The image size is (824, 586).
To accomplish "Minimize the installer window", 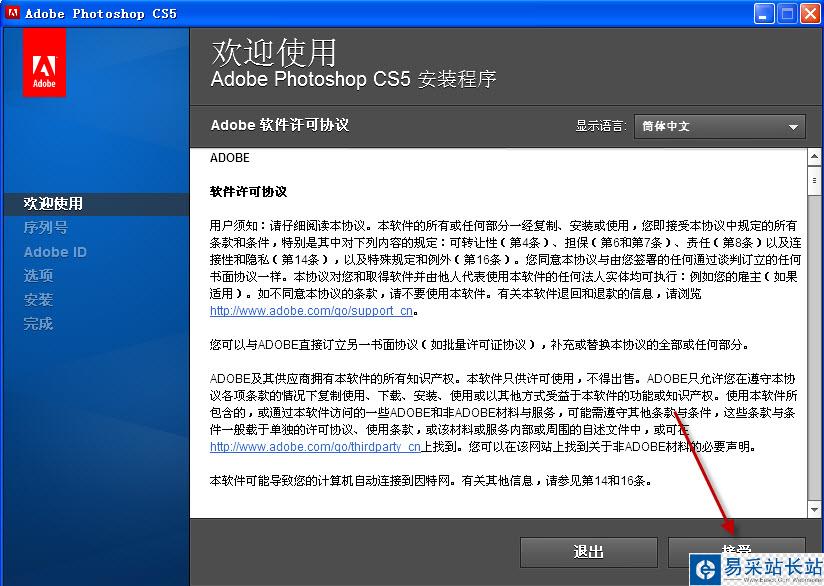I will pyautogui.click(x=764, y=13).
